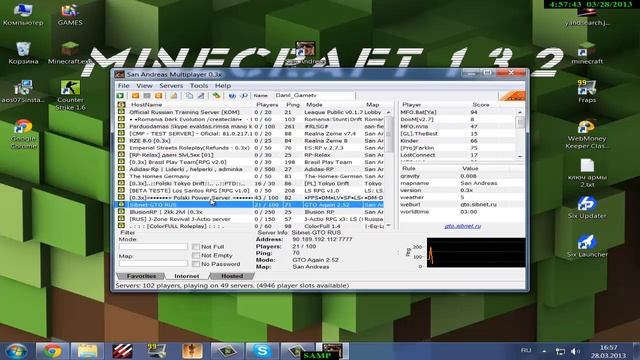Click the SAMP taskbar button
This screenshot has height=360, width=640.
pyautogui.click(x=332, y=351)
